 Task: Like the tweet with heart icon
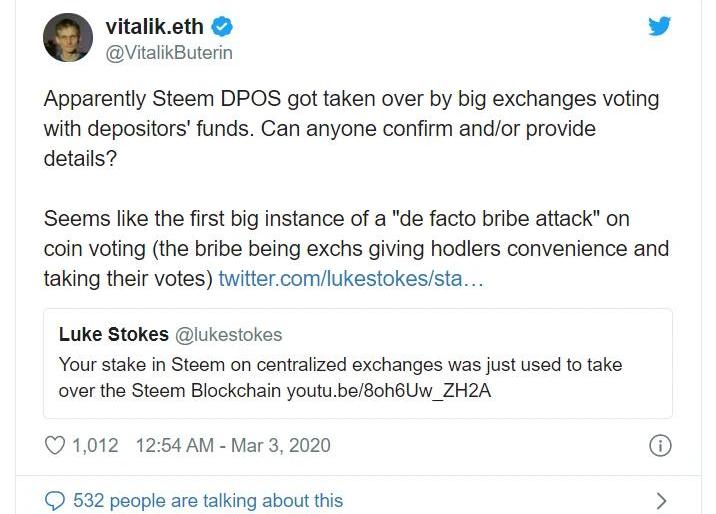tap(56, 445)
